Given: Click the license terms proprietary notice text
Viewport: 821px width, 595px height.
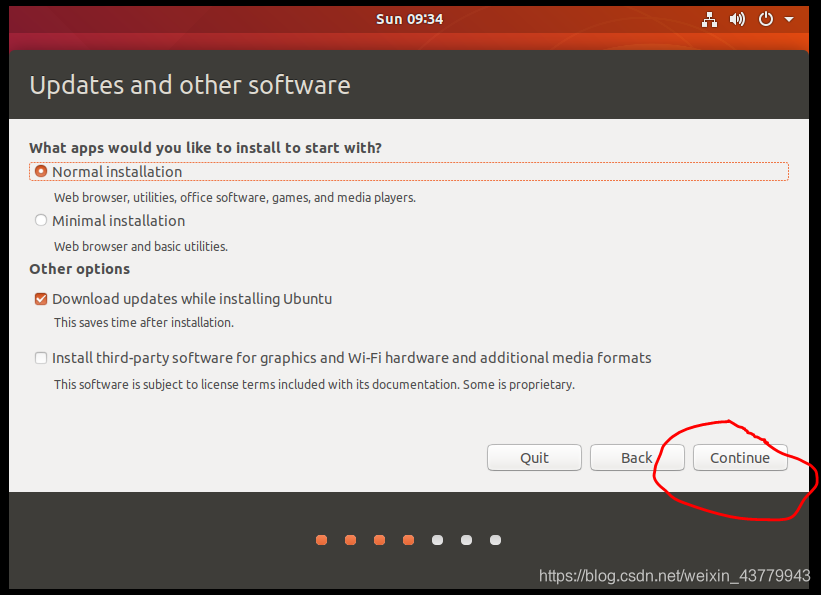Looking at the screenshot, I should (x=314, y=384).
